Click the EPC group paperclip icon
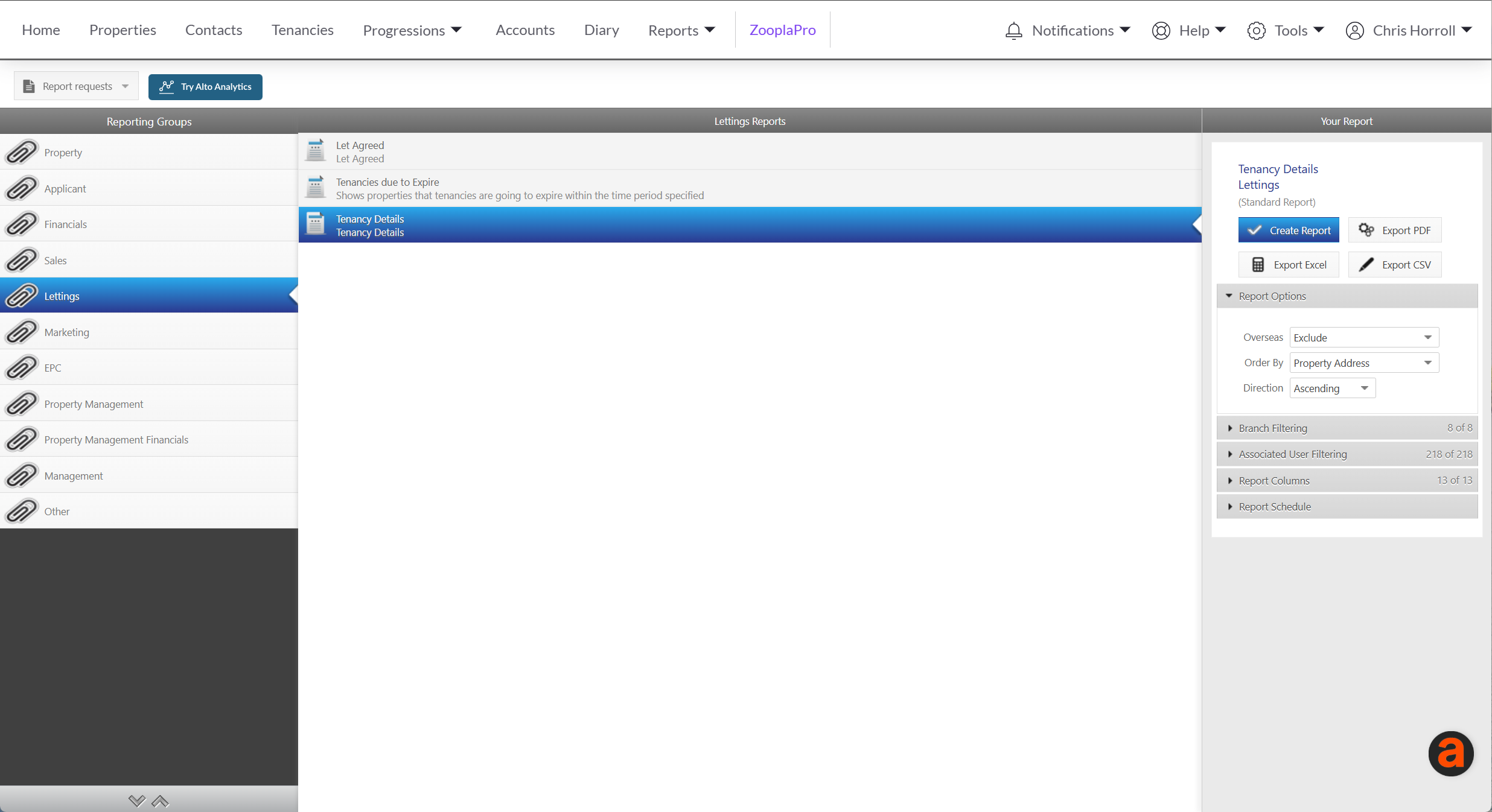Viewport: 1492px width, 812px height. (22, 367)
